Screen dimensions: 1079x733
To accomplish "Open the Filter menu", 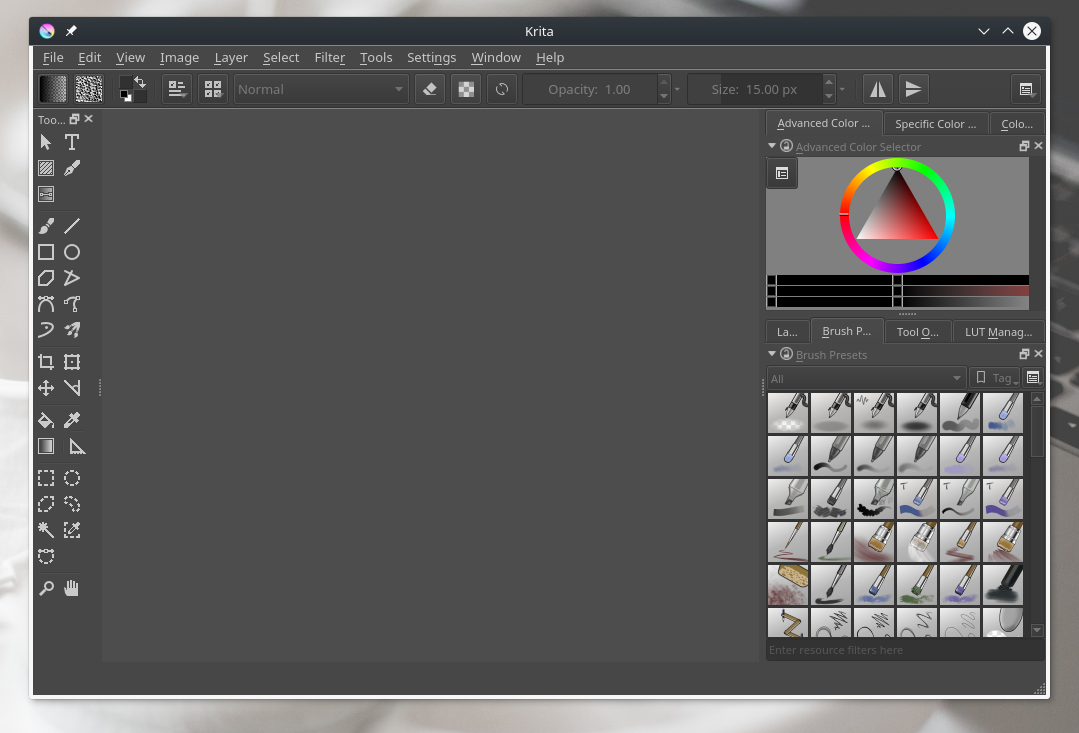I will click(x=330, y=58).
